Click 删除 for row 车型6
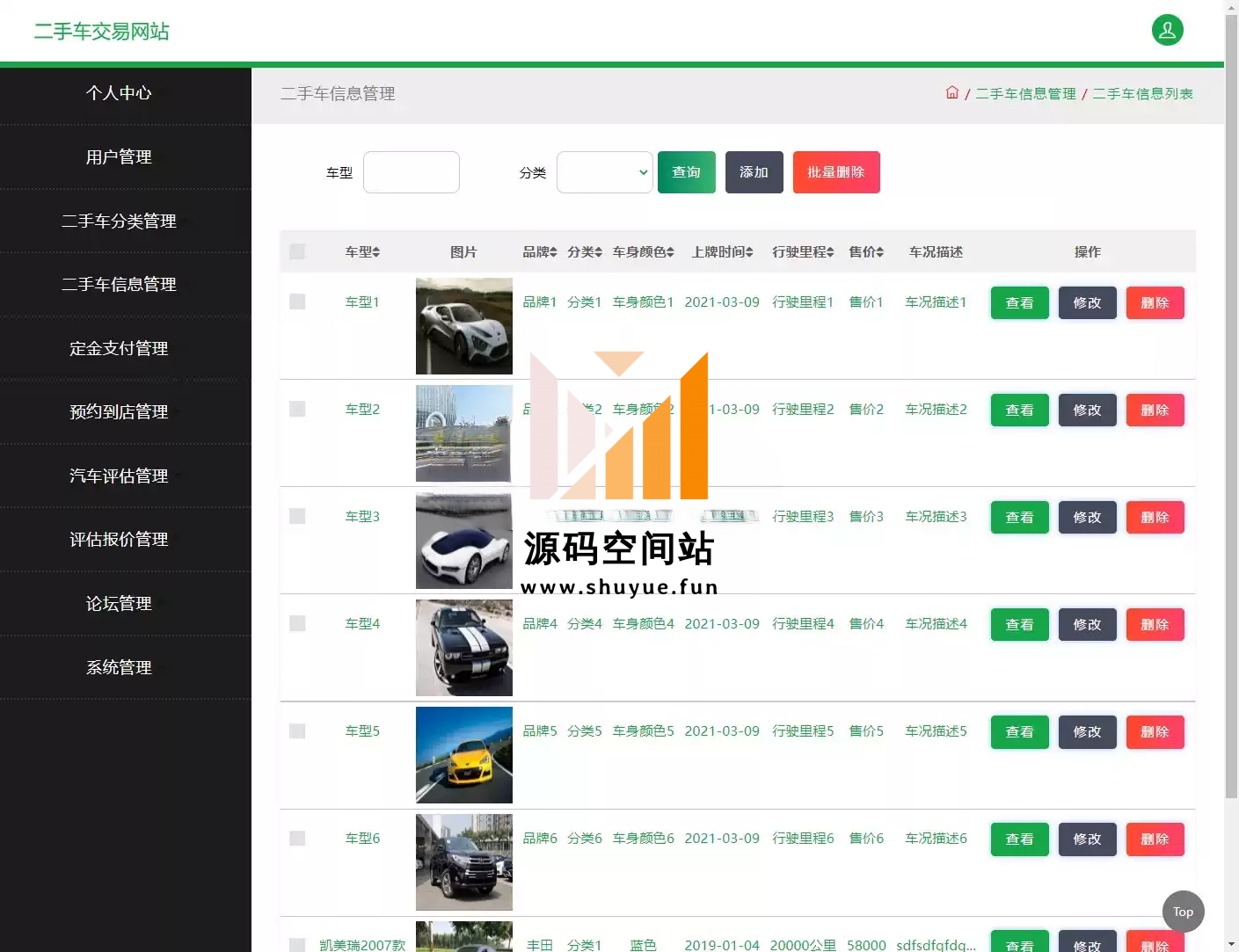This screenshot has height=952, width=1239. [1155, 839]
